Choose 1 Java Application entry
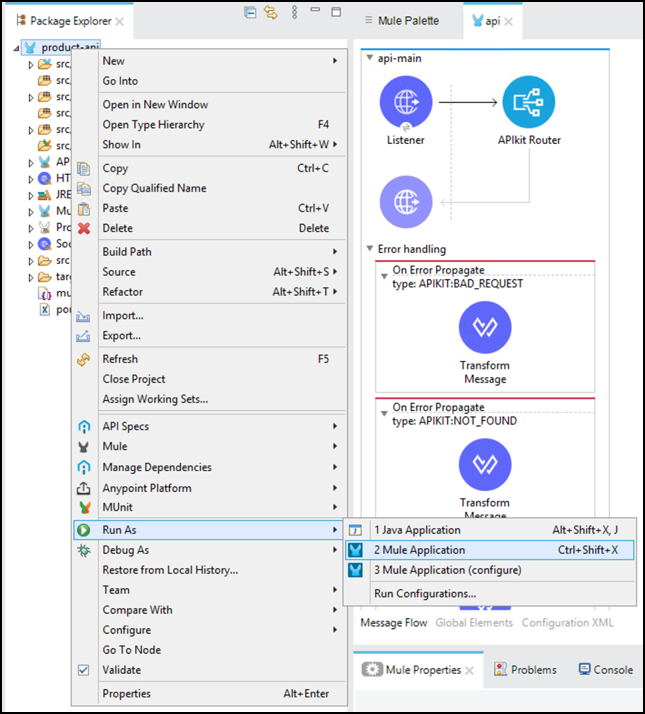645x714 pixels. pos(489,530)
